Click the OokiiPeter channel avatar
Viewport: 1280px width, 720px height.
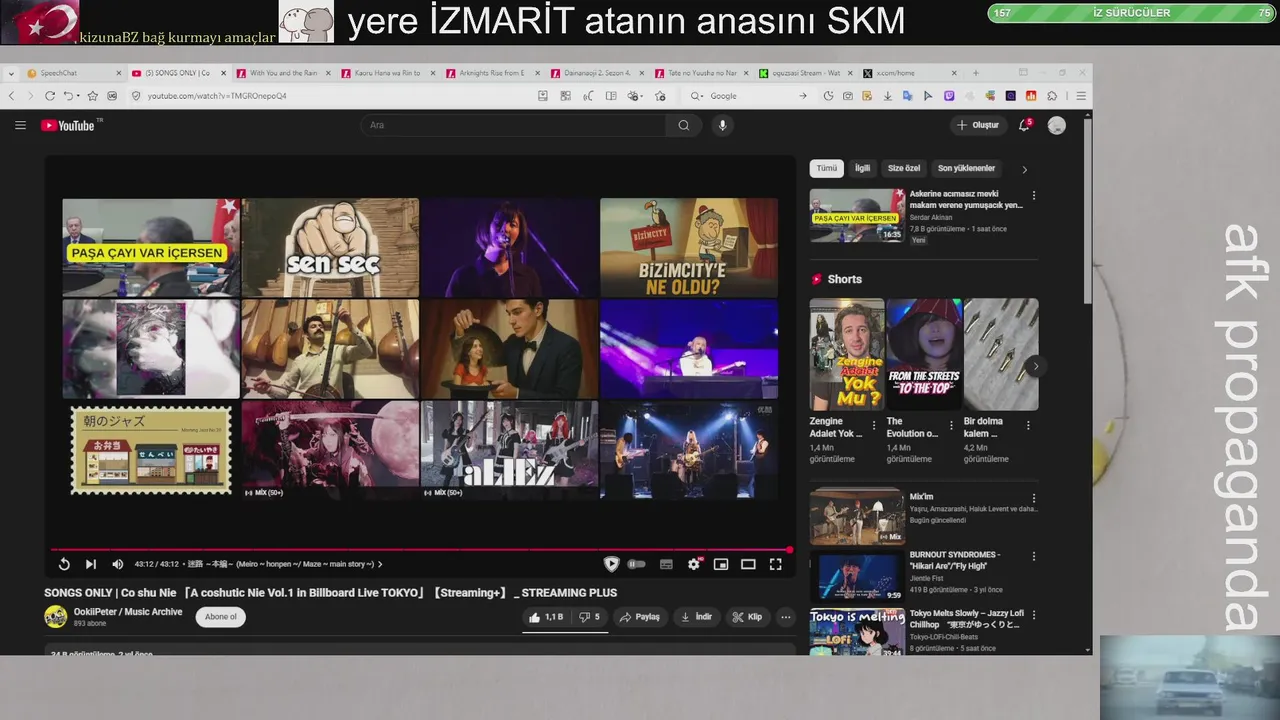[56, 616]
